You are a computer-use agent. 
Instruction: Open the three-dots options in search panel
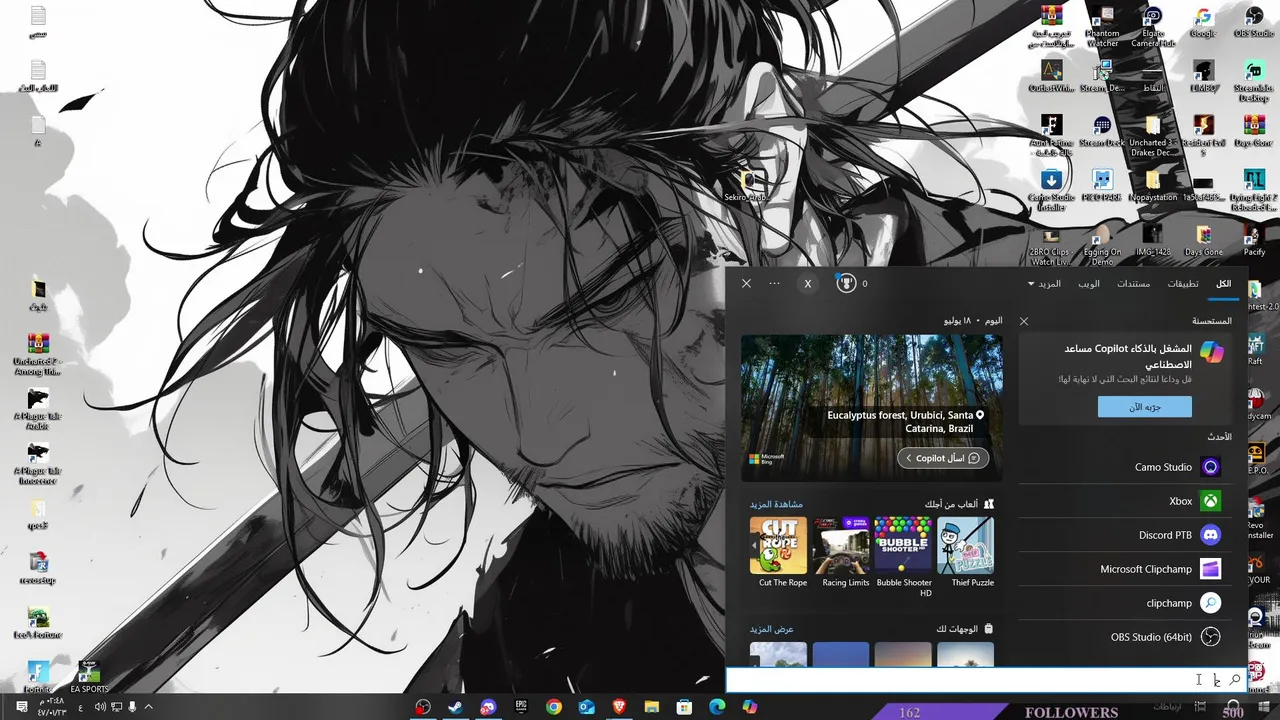775,284
